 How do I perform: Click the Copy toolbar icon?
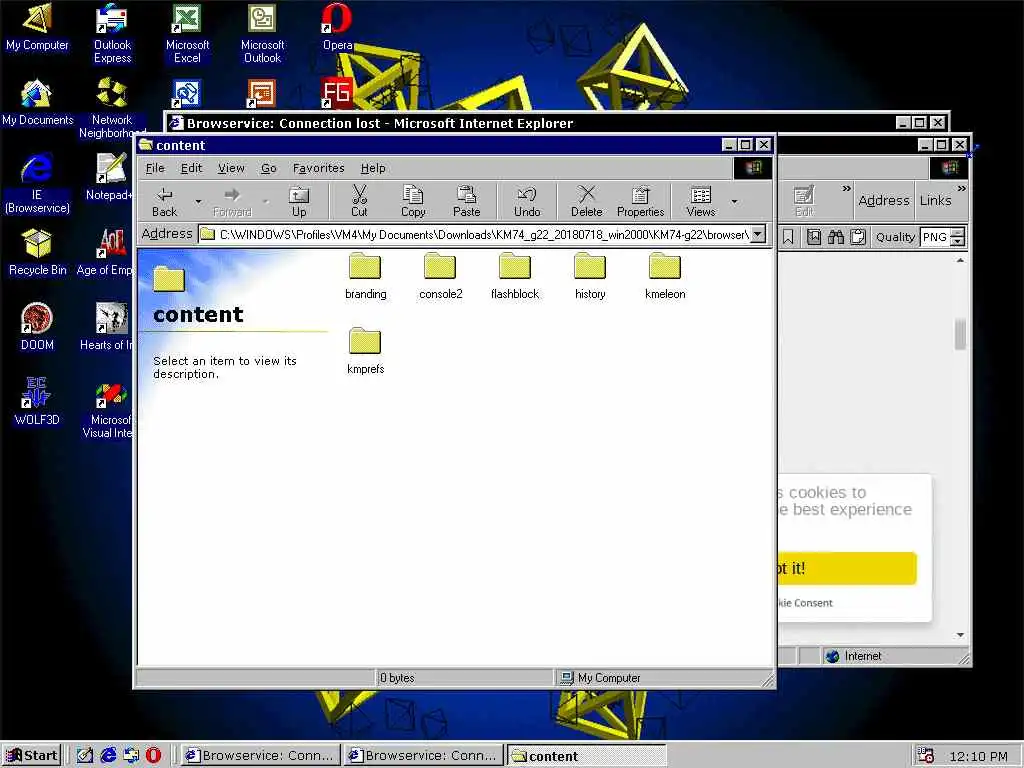point(413,202)
